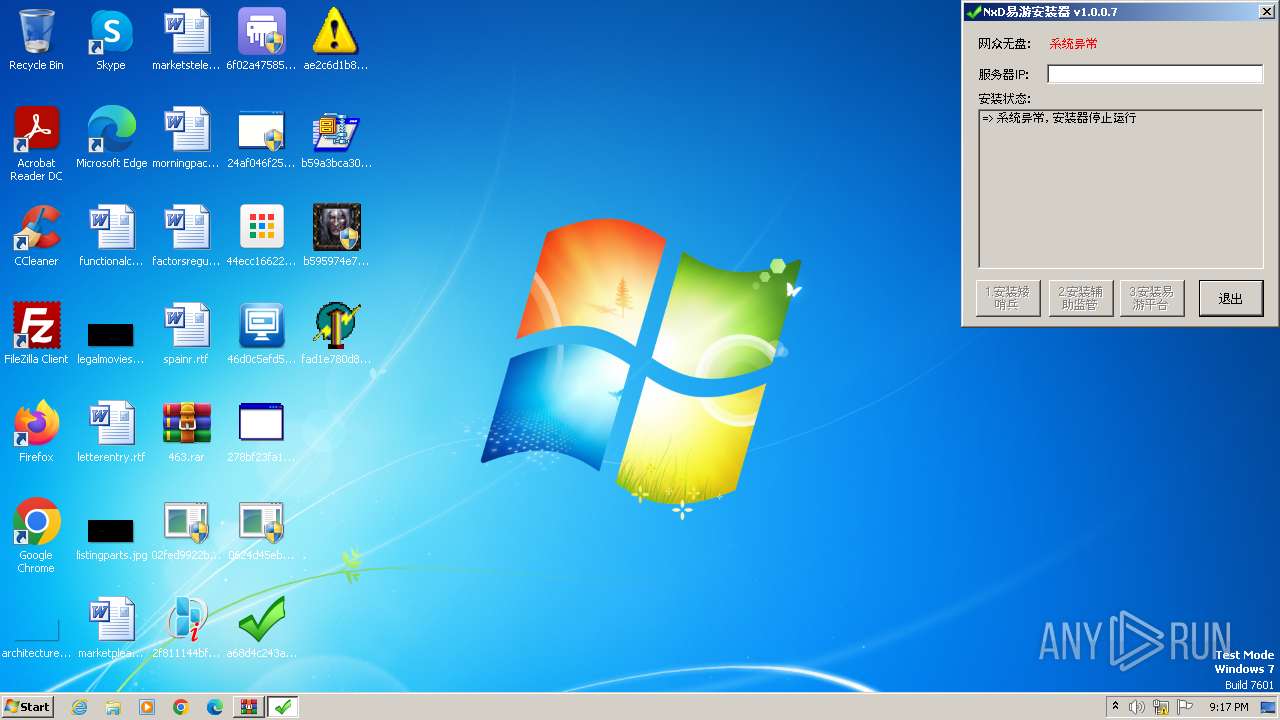Click the 9:17 PM taskbar clock

[x=1229, y=707]
